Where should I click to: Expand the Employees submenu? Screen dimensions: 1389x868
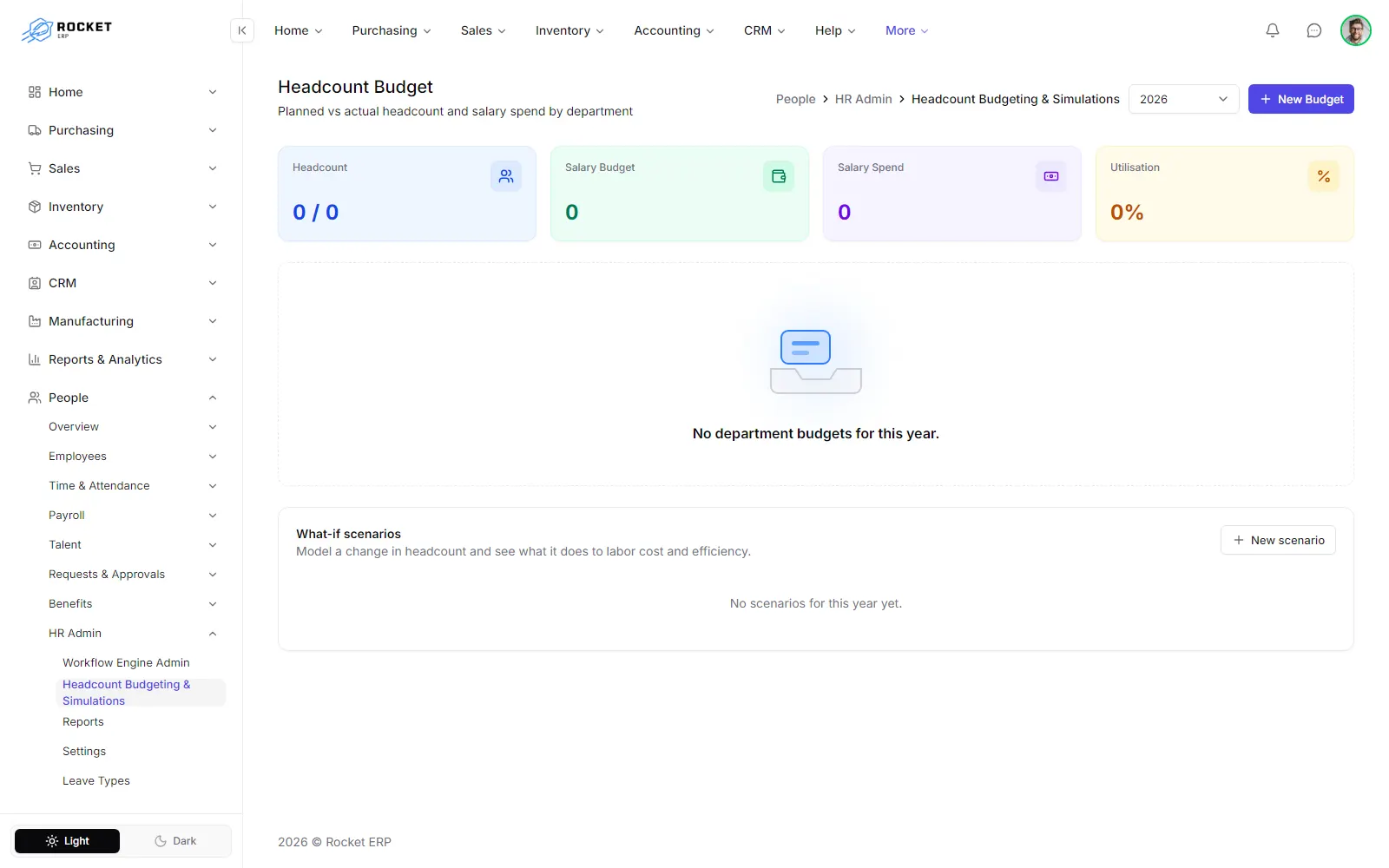pyautogui.click(x=132, y=457)
